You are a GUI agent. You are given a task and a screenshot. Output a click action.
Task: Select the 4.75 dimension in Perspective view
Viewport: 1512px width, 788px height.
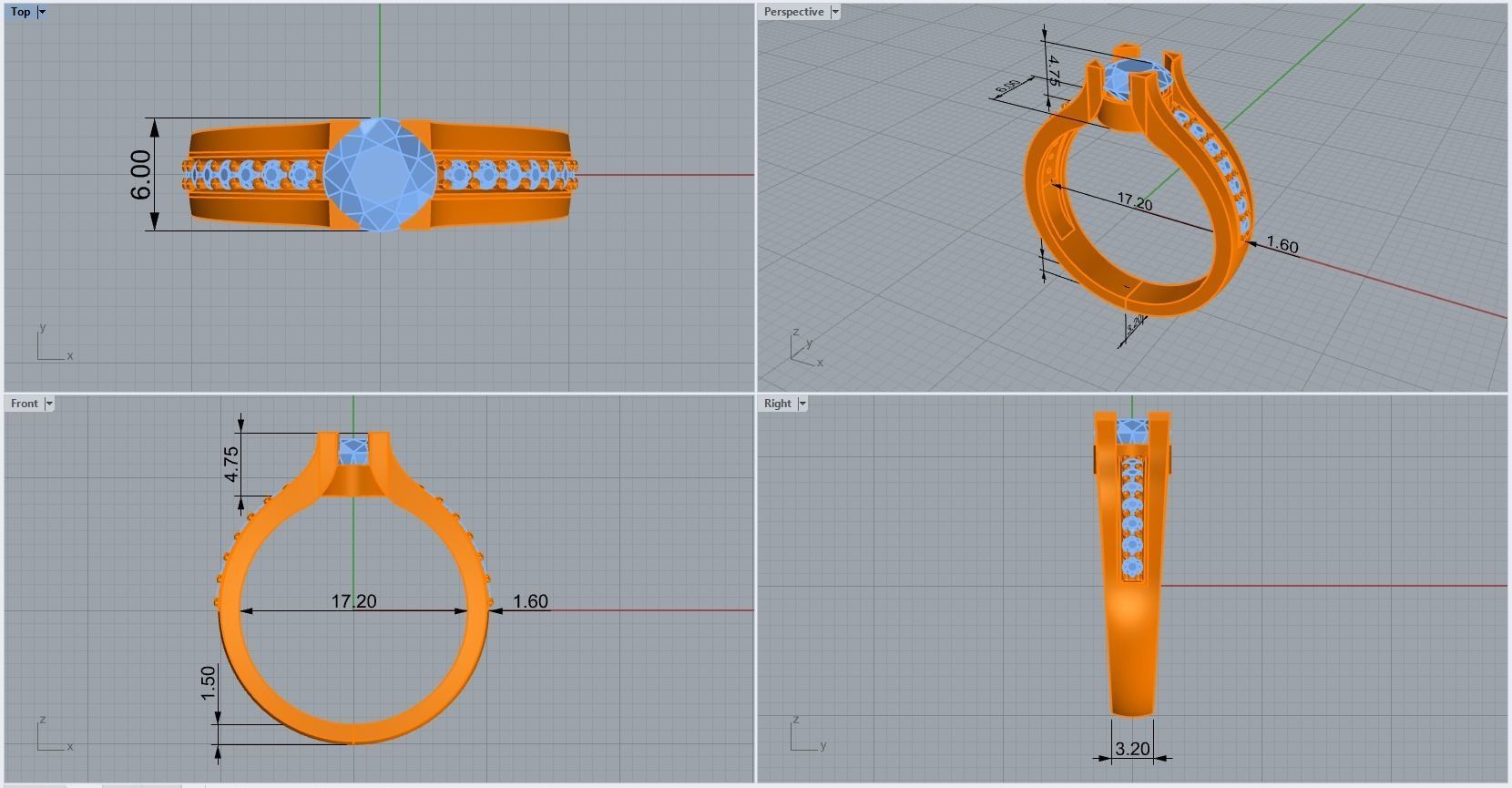tap(1053, 70)
